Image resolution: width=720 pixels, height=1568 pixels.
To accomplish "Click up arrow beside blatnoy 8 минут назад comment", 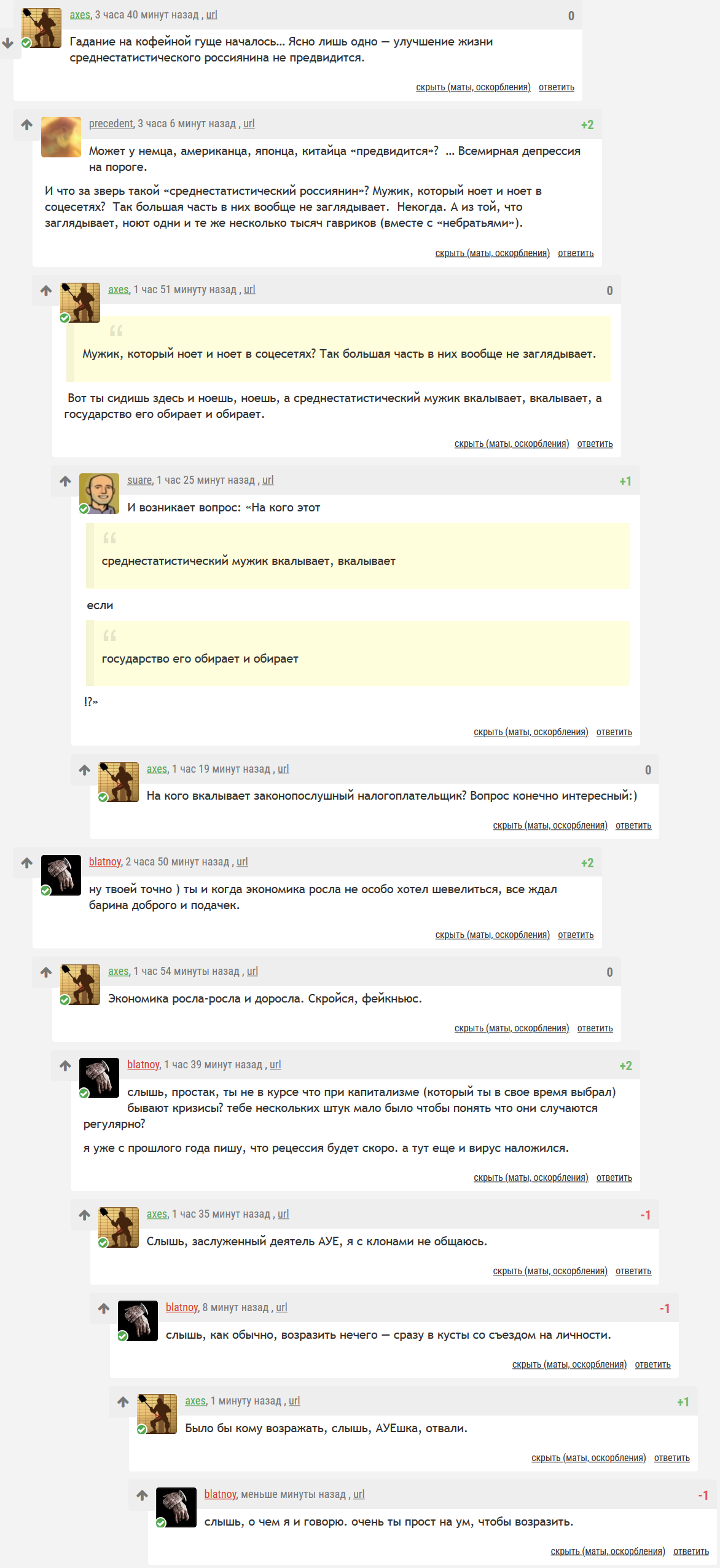I will pos(104,1309).
